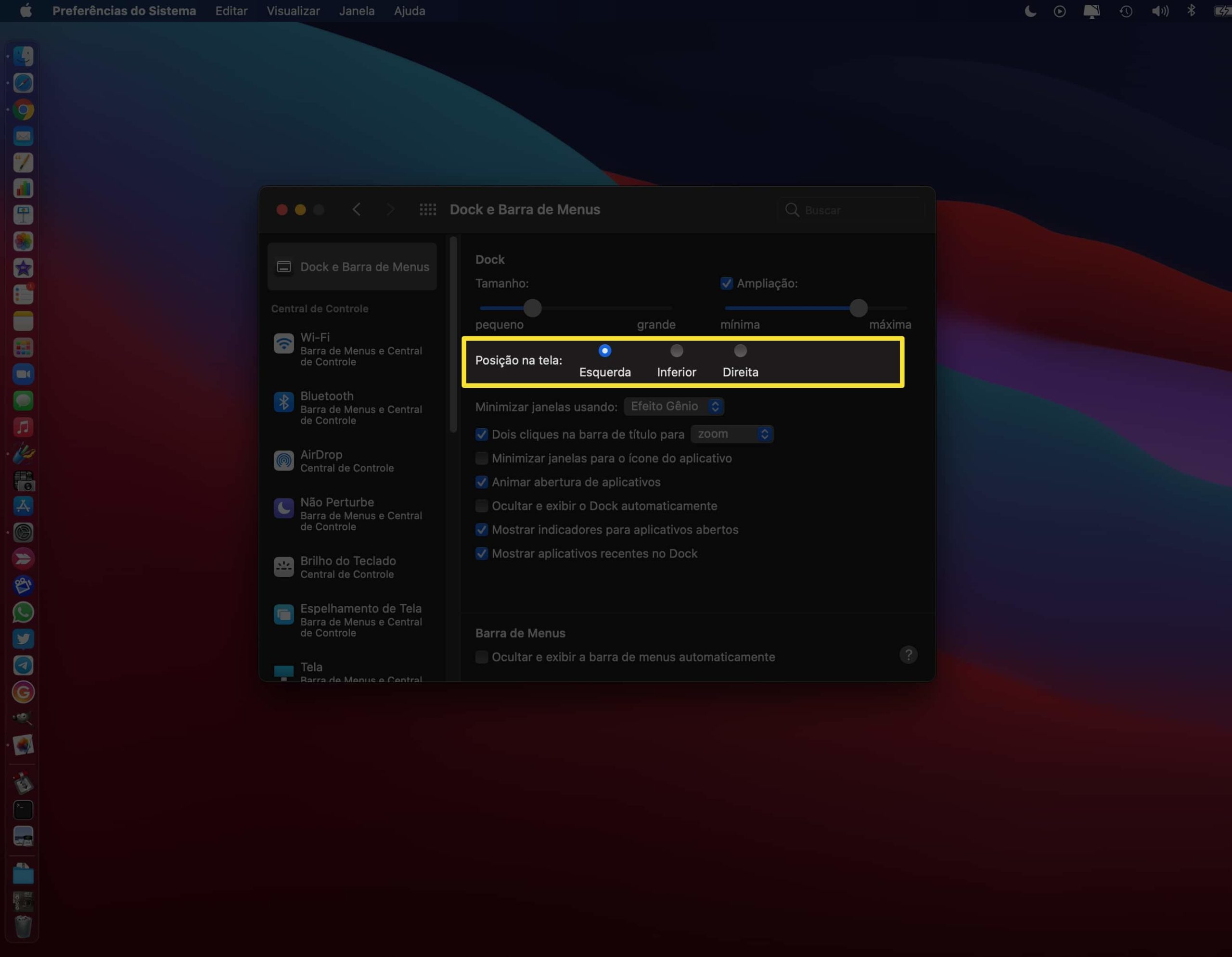Open the Efeito Gênio minimize dropdown
The width and height of the screenshot is (1232, 957).
[x=674, y=407]
